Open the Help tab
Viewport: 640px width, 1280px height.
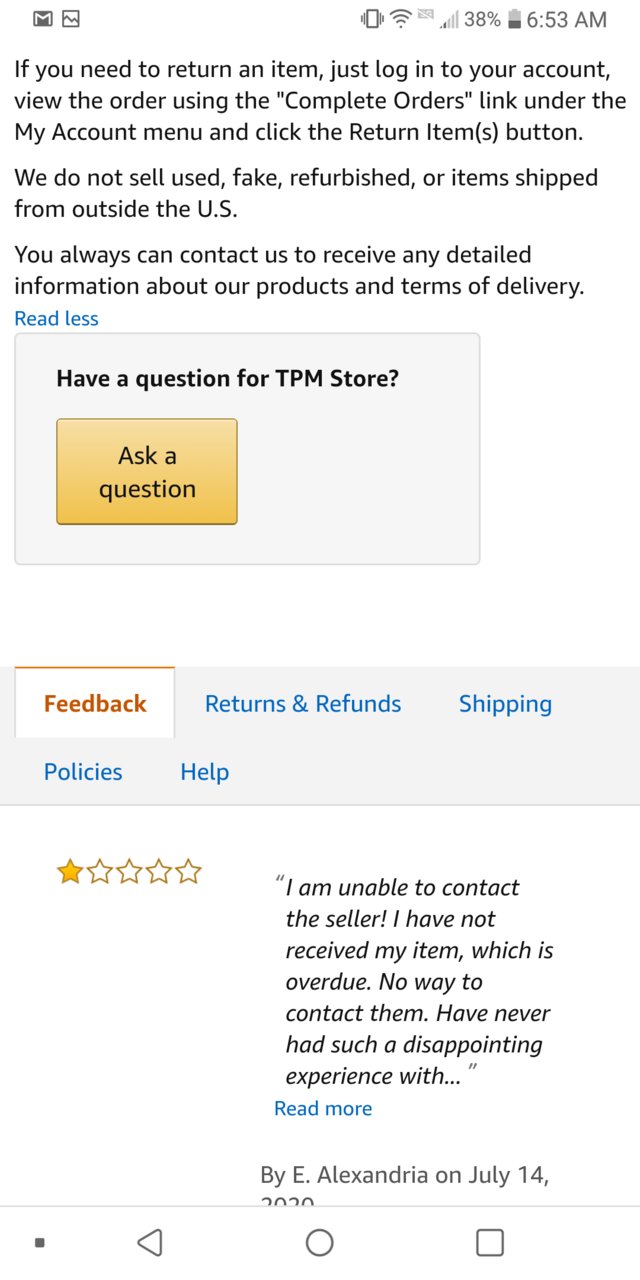(205, 771)
